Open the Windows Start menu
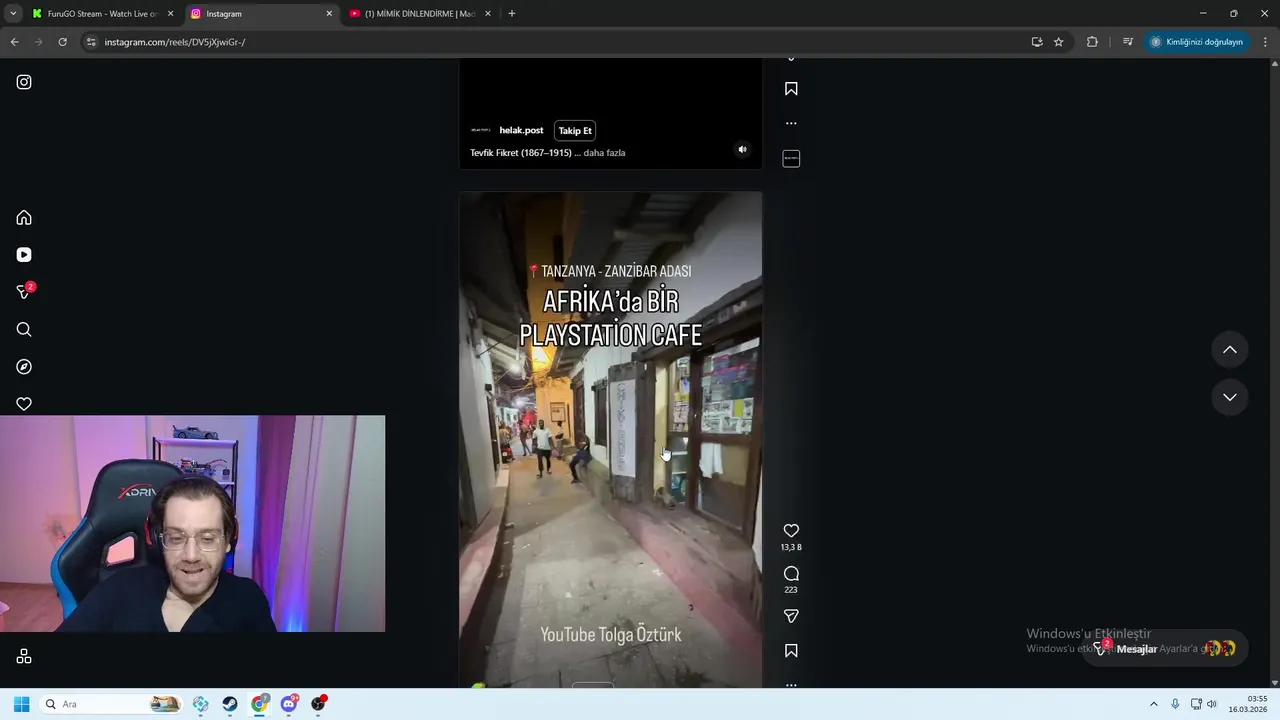The height and width of the screenshot is (720, 1280). (x=21, y=704)
